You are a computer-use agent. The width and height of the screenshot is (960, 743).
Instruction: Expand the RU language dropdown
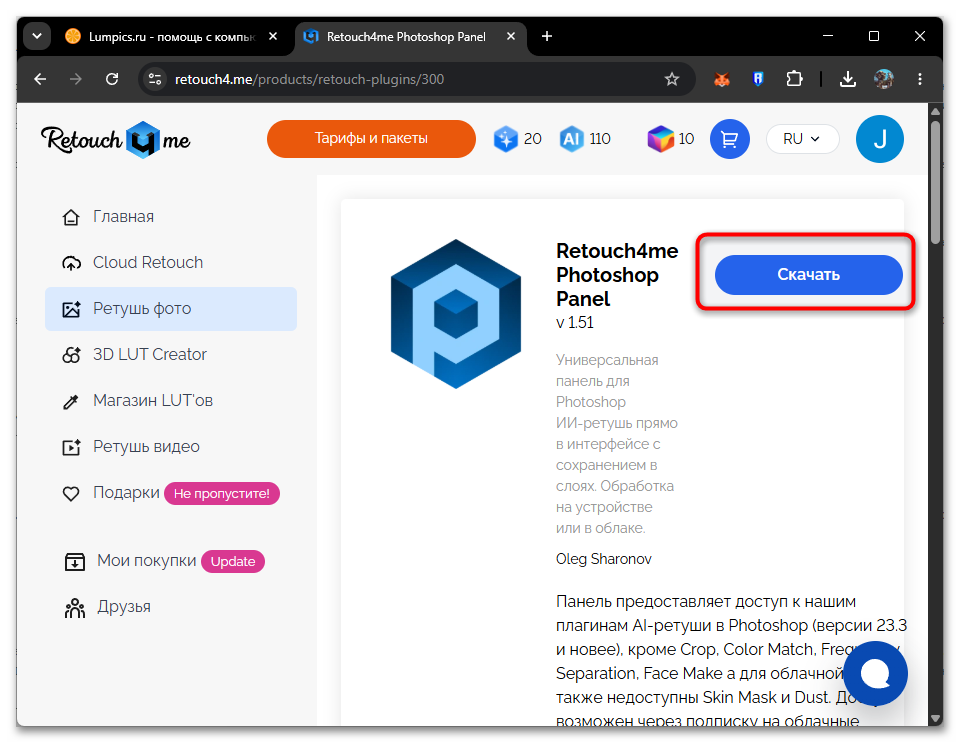802,139
